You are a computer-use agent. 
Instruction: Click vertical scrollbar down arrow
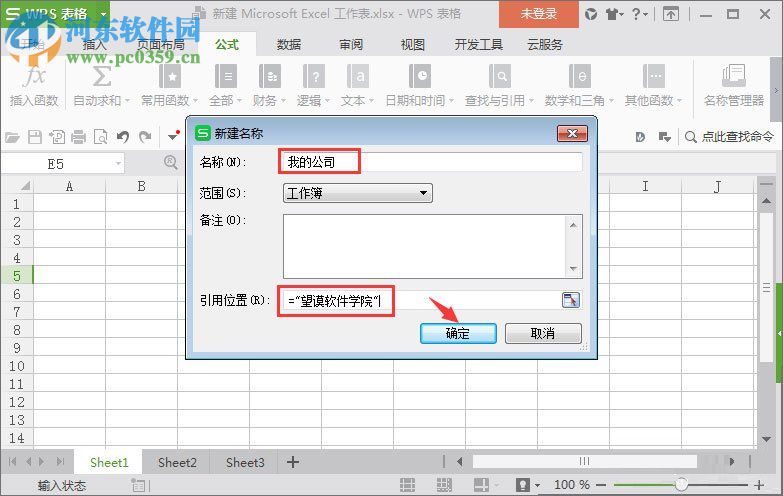tap(767, 439)
